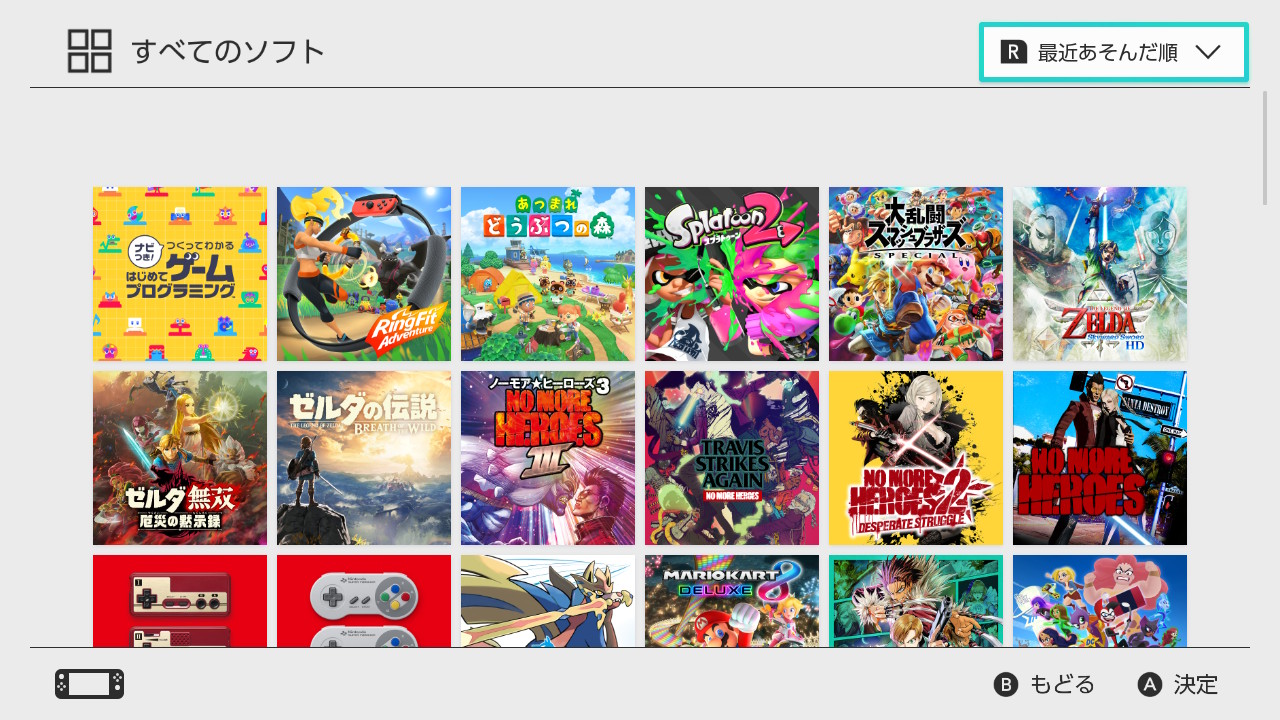This screenshot has width=1280, height=720.
Task: Click the B もどる back button
Action: 1045,684
